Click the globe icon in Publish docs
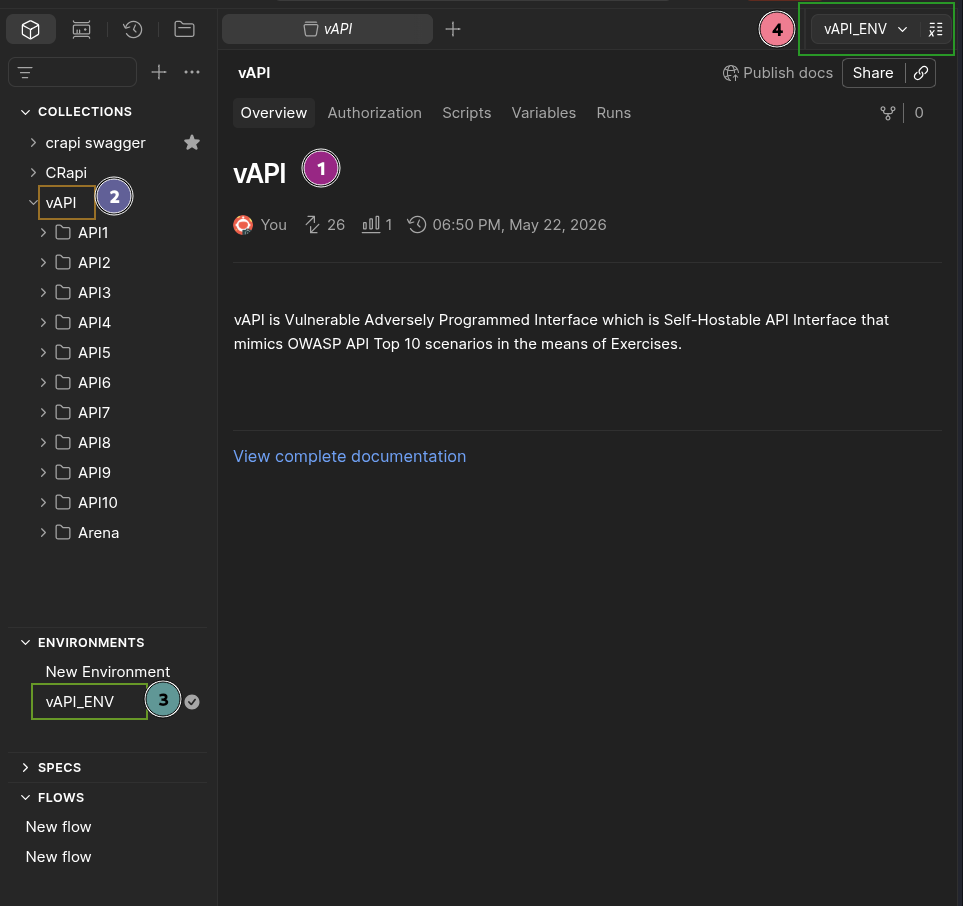The width and height of the screenshot is (963, 906). coord(730,73)
